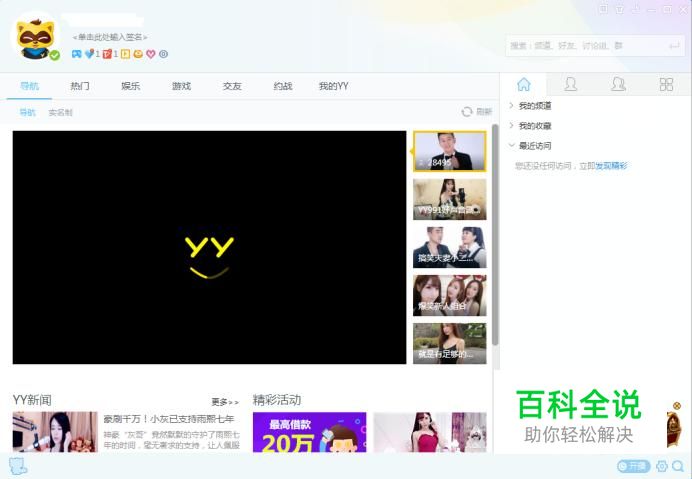Open the YY新闻 article thumbnail image
The image size is (692, 479).
click(55, 432)
